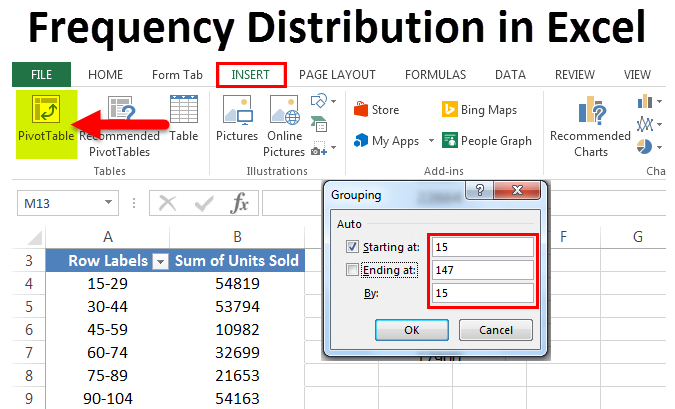675x409 pixels.
Task: Click the formula bar input area
Action: [x=293, y=203]
